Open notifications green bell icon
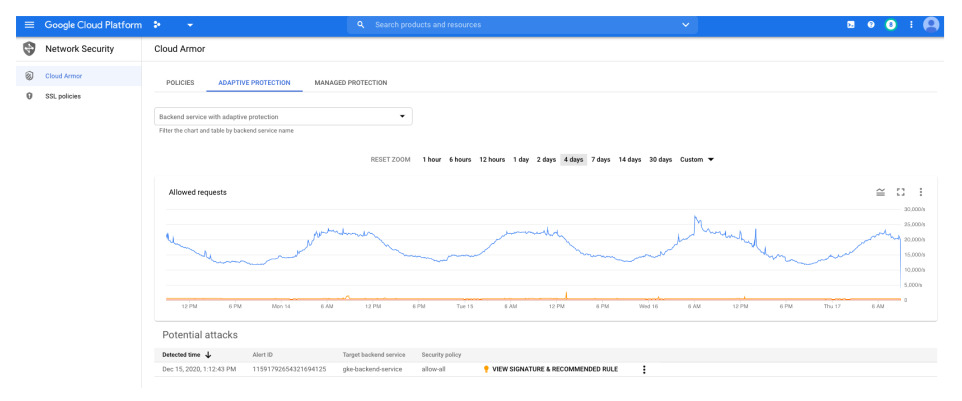962x401 pixels. pos(891,25)
